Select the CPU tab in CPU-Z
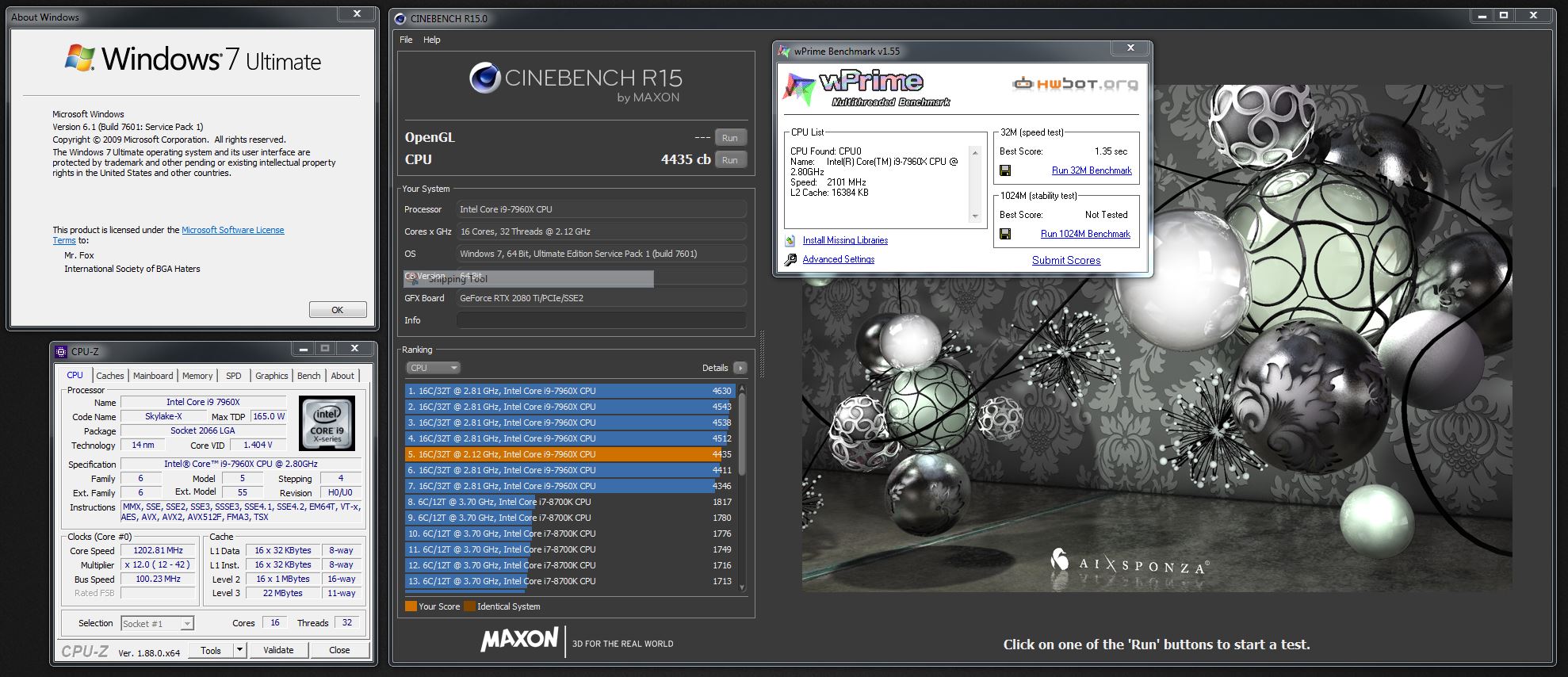The width and height of the screenshot is (1568, 677). click(x=75, y=375)
